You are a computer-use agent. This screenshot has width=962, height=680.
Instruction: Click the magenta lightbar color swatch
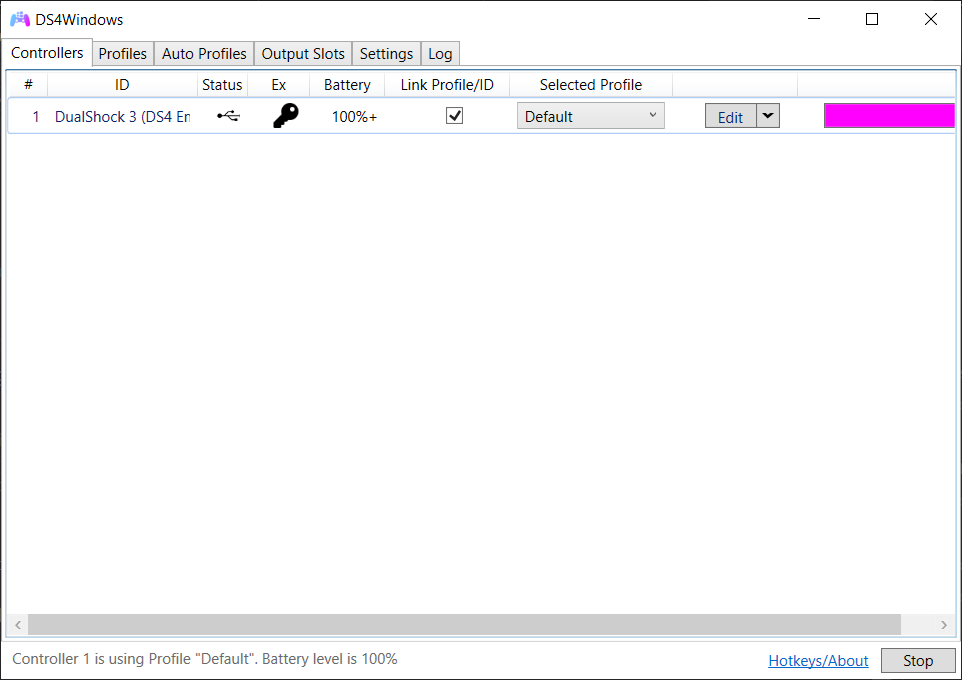889,115
